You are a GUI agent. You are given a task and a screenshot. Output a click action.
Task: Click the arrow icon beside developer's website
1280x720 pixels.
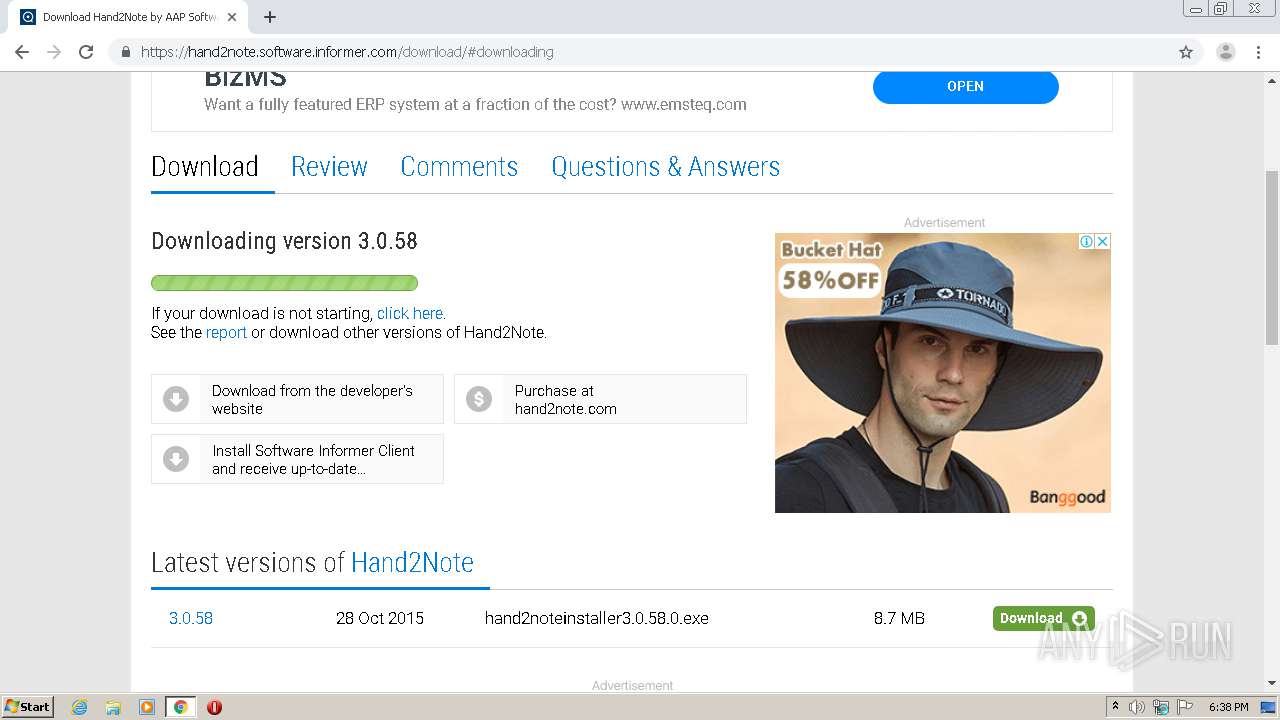click(176, 399)
